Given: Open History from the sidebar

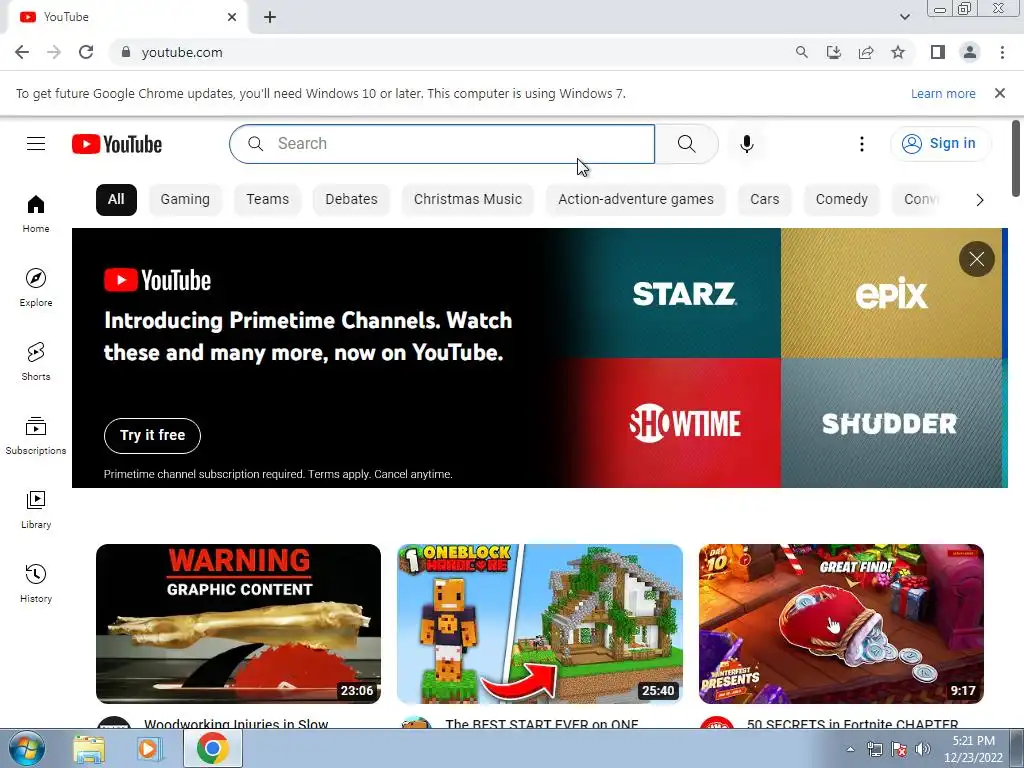Looking at the screenshot, I should point(36,583).
